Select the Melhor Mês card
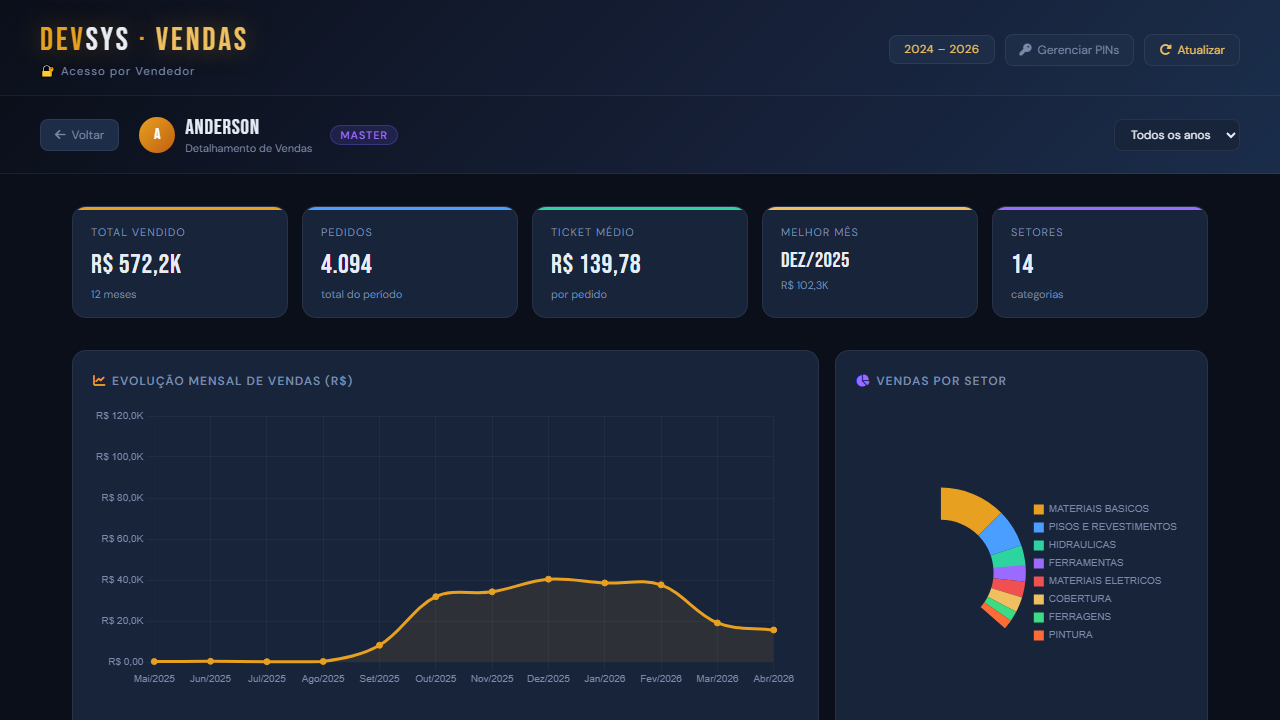 (x=870, y=262)
